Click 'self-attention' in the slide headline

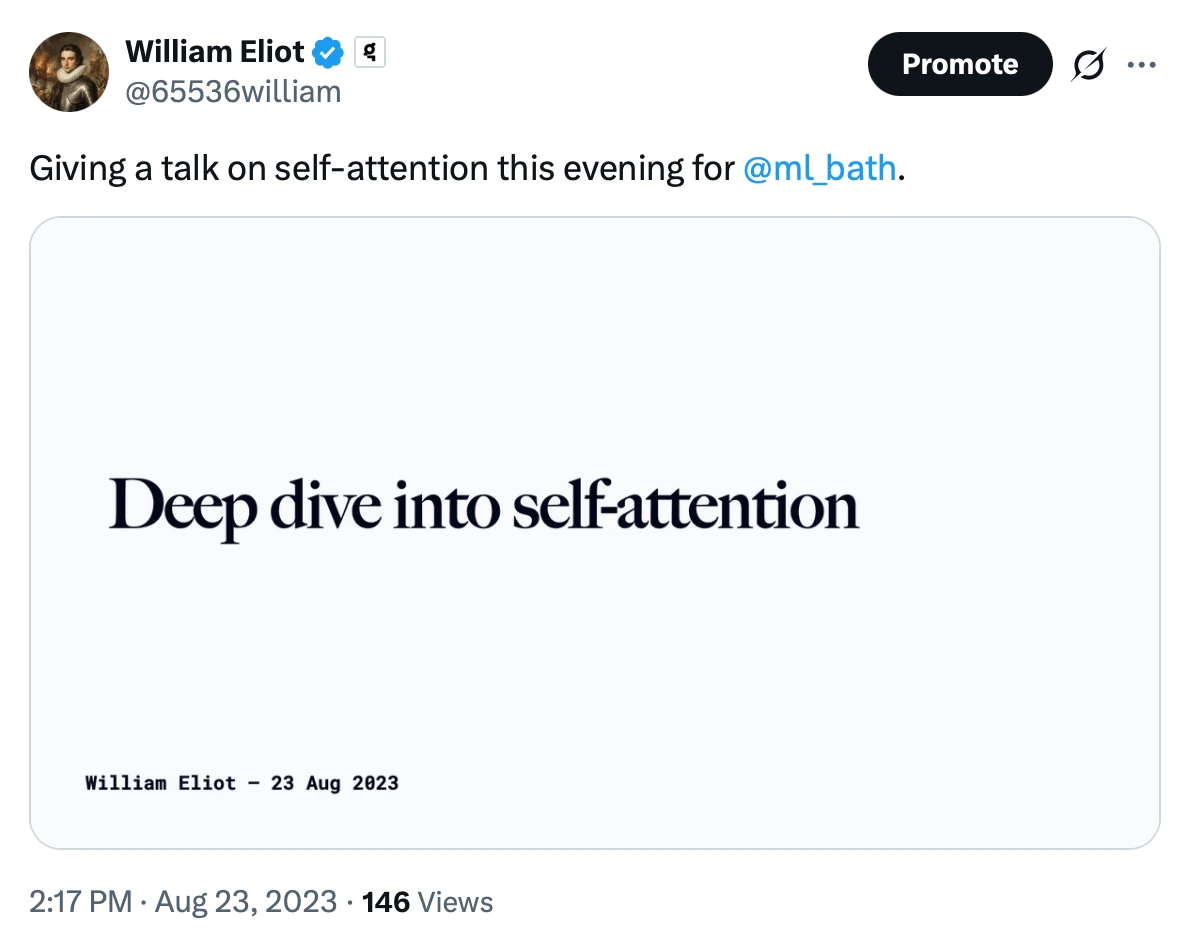pos(685,506)
